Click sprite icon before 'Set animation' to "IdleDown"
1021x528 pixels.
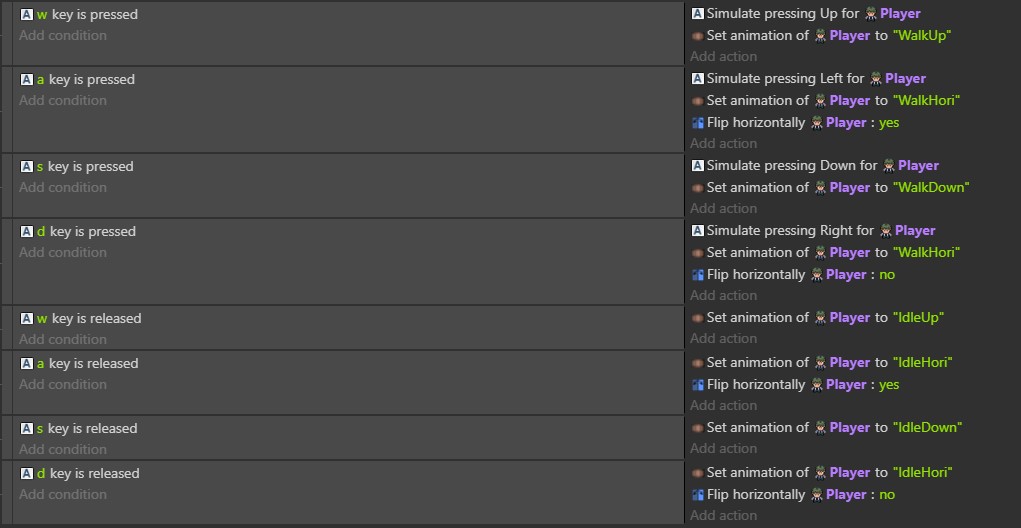coord(698,428)
